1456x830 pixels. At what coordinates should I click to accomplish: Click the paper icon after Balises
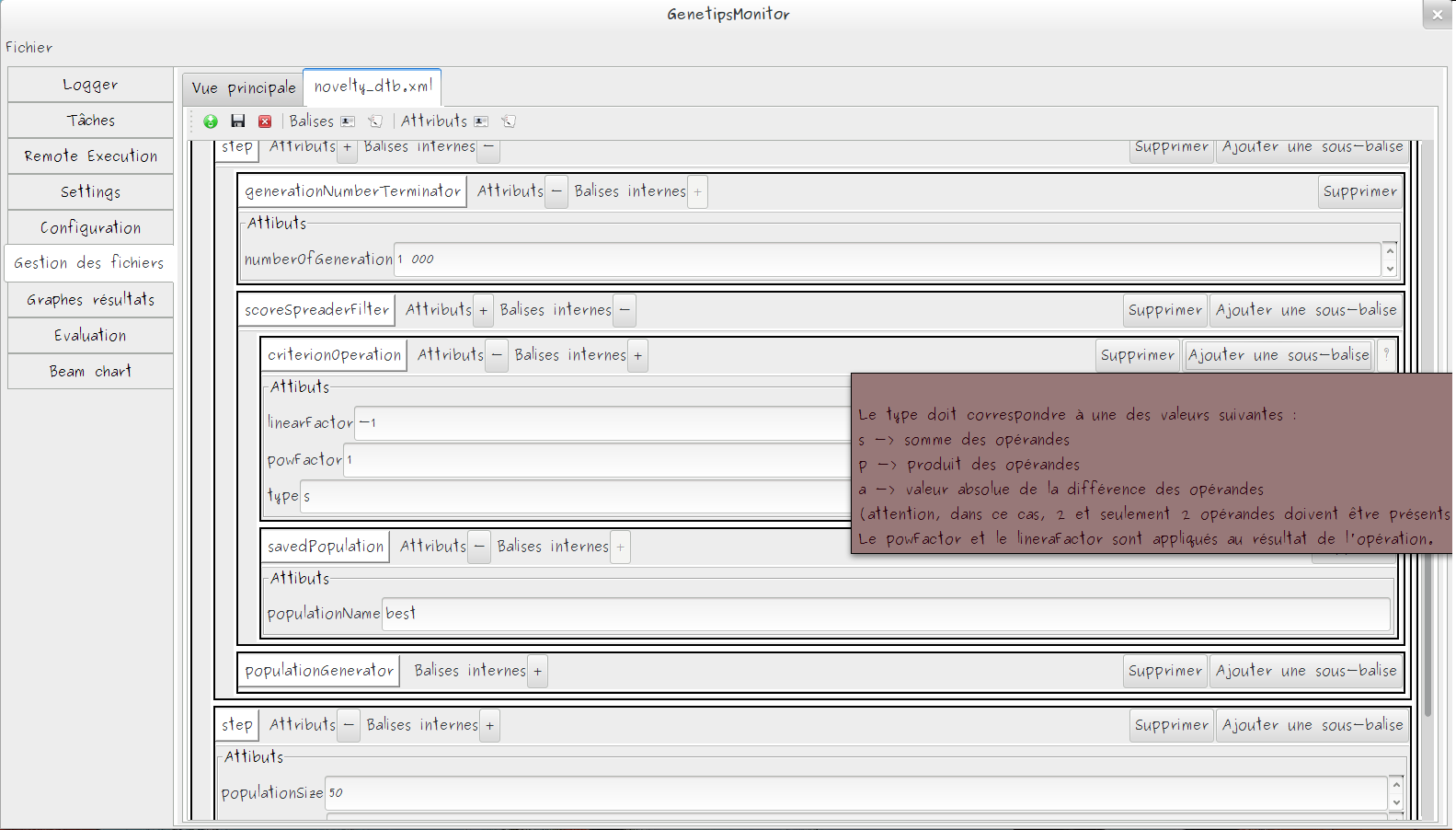pyautogui.click(x=375, y=121)
